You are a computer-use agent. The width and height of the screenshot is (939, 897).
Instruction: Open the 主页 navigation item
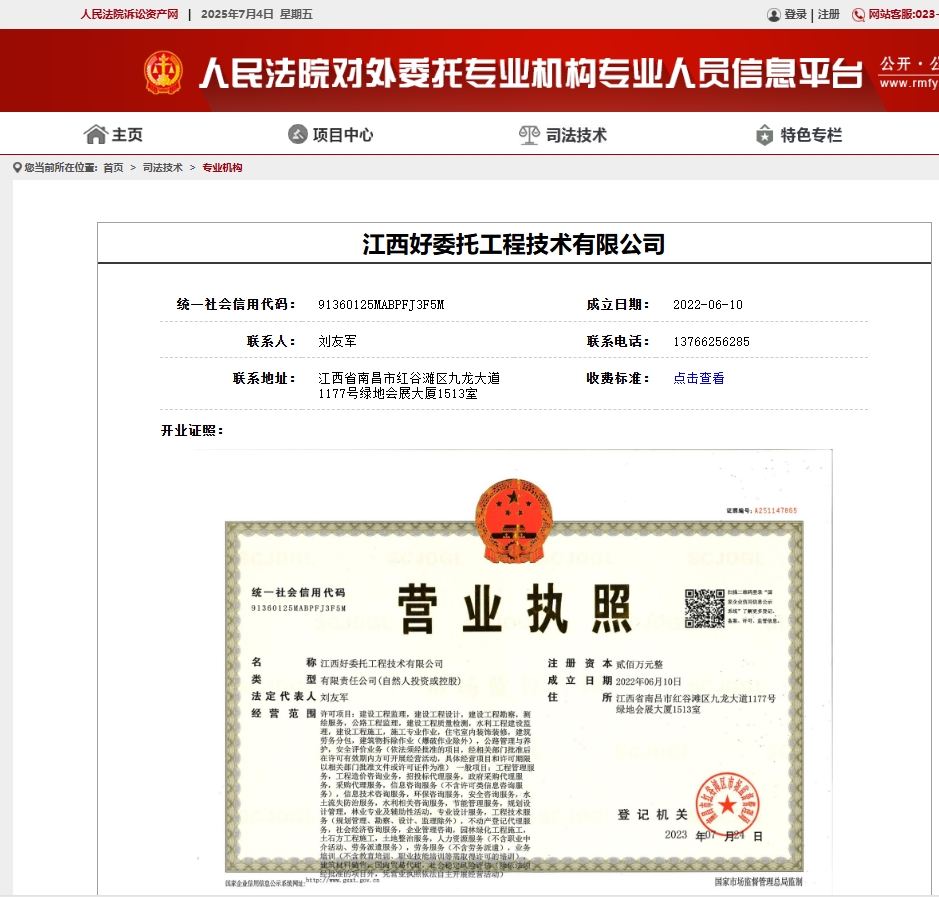coord(113,135)
